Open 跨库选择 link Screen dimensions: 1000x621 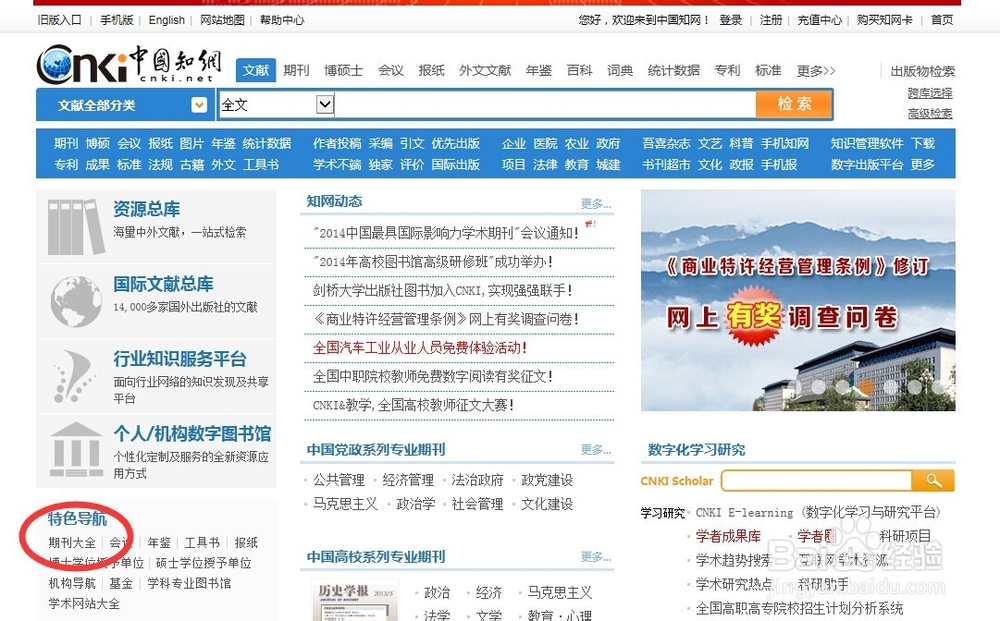[x=930, y=92]
